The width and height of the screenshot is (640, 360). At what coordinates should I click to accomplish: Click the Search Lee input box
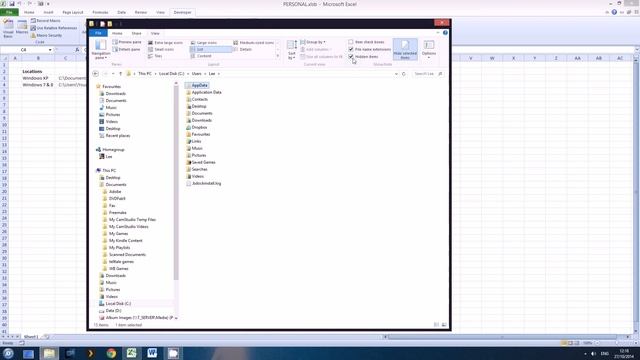pos(427,74)
